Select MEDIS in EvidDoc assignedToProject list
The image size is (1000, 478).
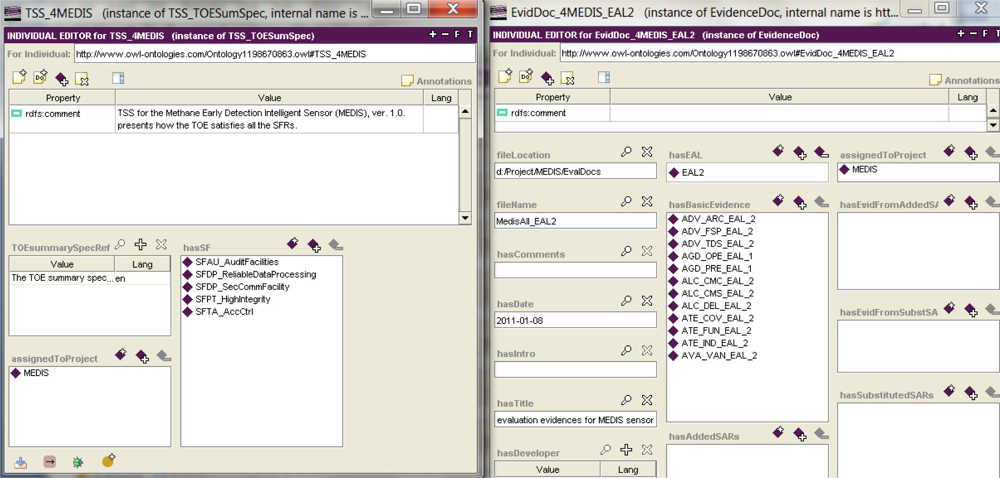click(x=864, y=171)
